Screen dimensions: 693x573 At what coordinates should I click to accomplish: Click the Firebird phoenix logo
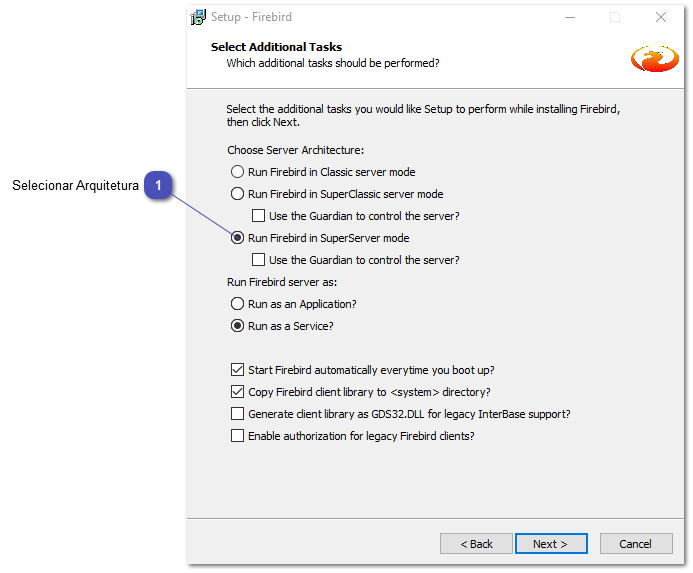655,58
